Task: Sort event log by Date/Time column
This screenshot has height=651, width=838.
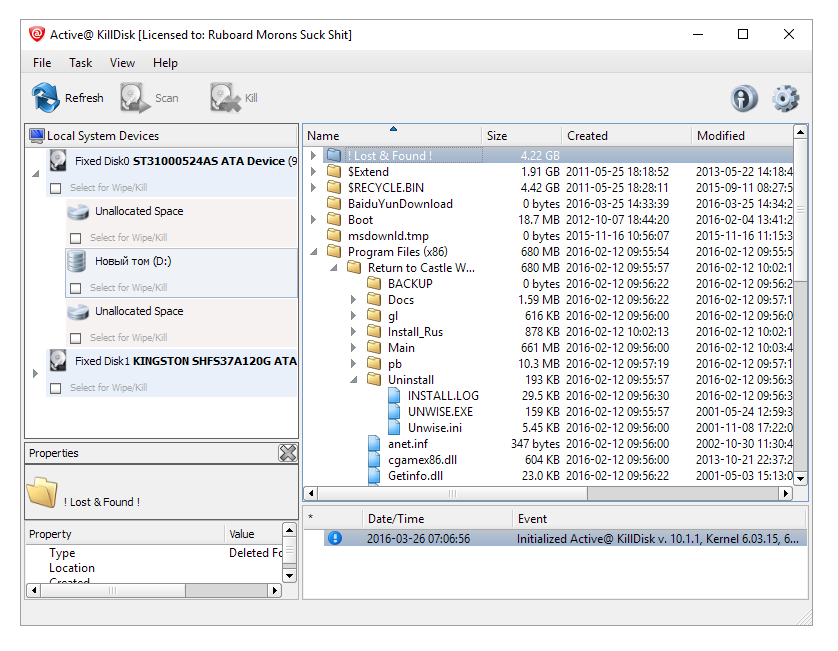Action: coord(437,518)
